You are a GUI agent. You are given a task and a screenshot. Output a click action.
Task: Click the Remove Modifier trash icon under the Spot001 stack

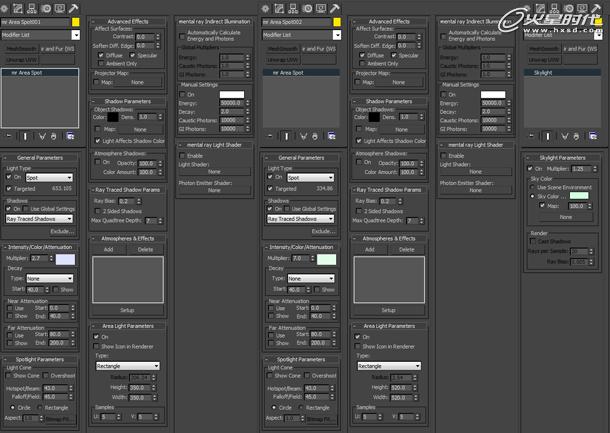click(54, 136)
